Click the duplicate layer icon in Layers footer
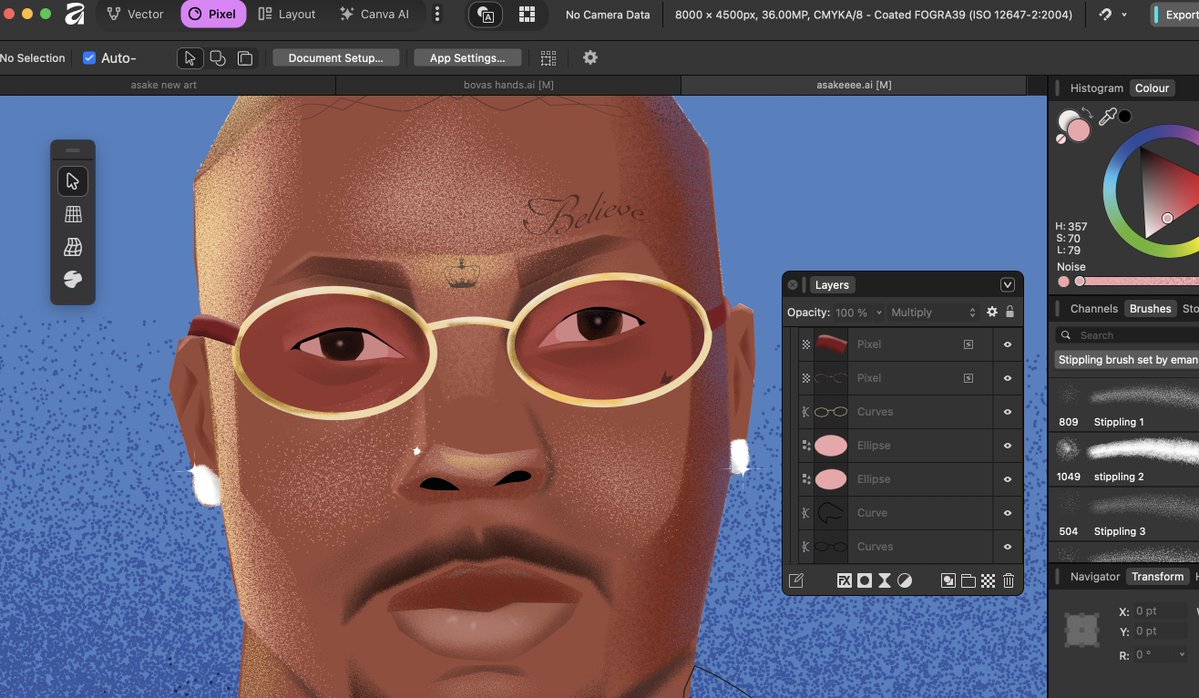Image resolution: width=1199 pixels, height=698 pixels. point(948,580)
